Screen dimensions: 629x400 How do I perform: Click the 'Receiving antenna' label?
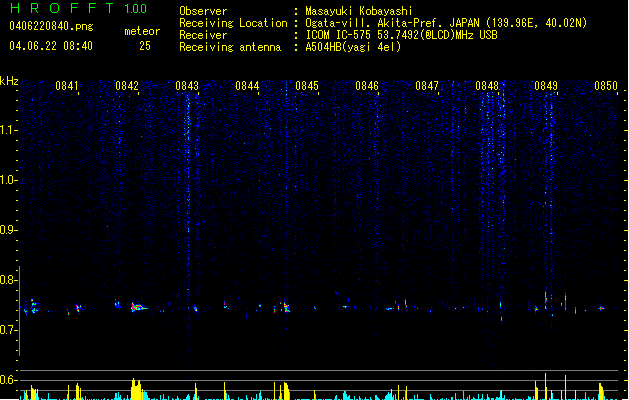(230, 47)
